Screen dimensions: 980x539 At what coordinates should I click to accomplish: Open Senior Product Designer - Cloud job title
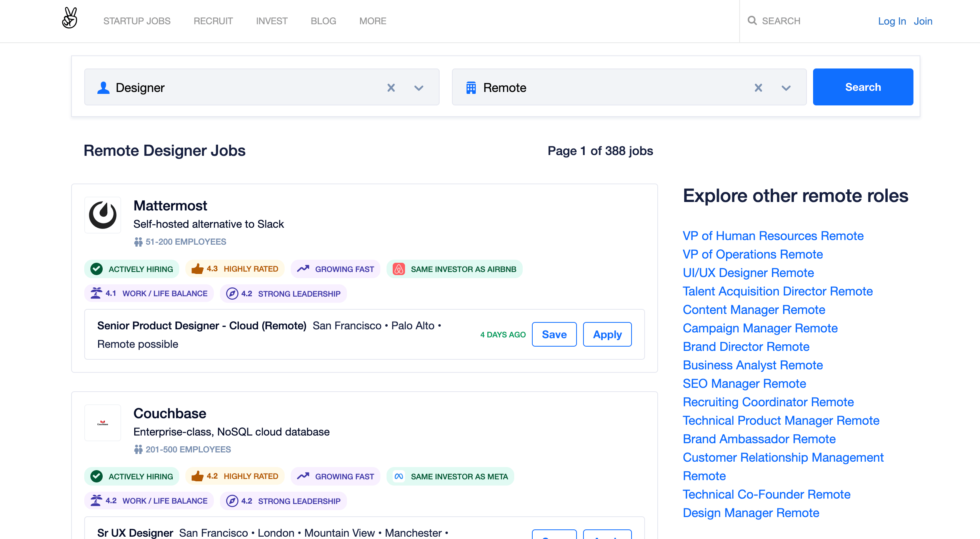pos(202,326)
